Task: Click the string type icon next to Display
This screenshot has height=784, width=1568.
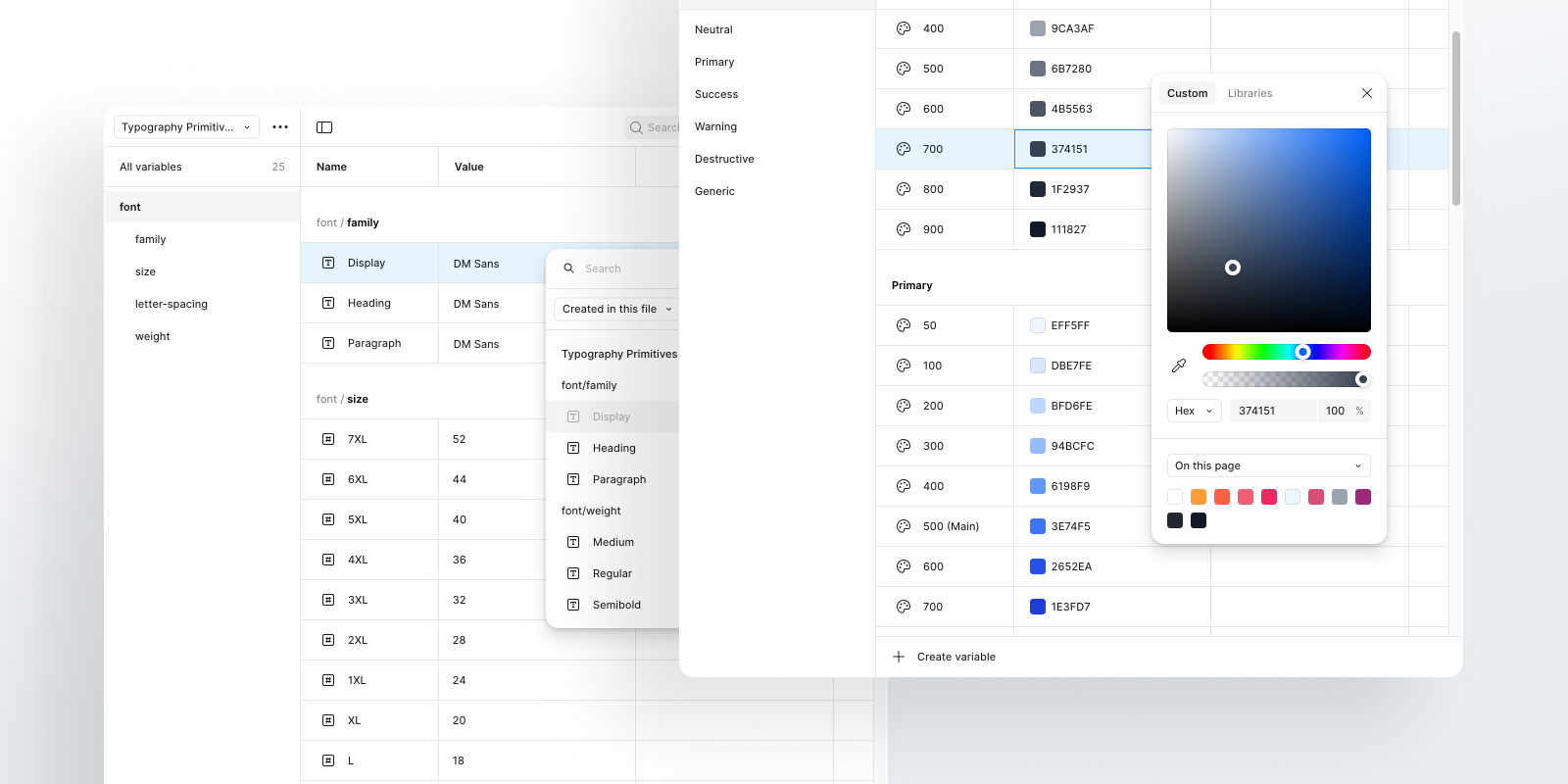Action: pos(328,263)
